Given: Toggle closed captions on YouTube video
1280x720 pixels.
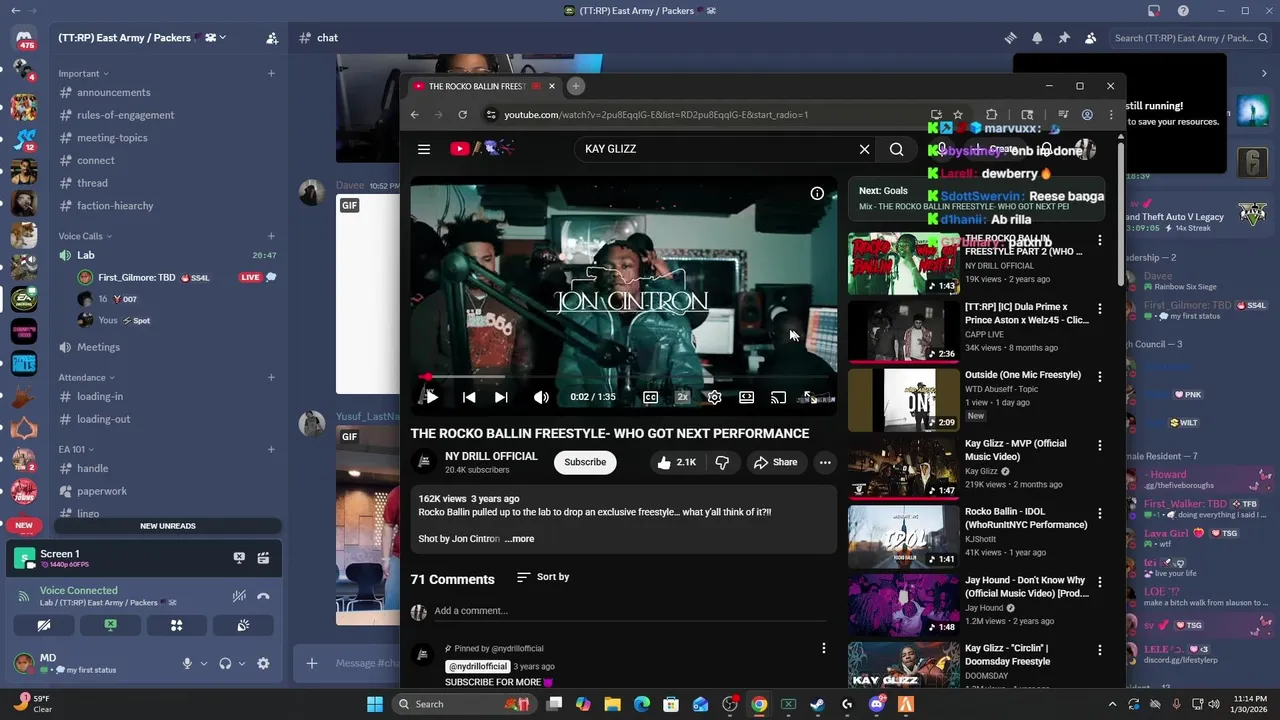Looking at the screenshot, I should pos(650,397).
